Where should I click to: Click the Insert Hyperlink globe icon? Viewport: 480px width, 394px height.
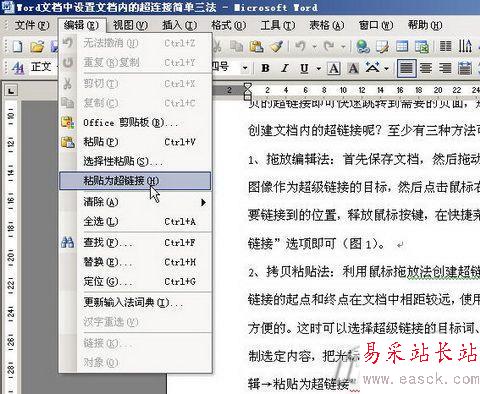coord(362,47)
